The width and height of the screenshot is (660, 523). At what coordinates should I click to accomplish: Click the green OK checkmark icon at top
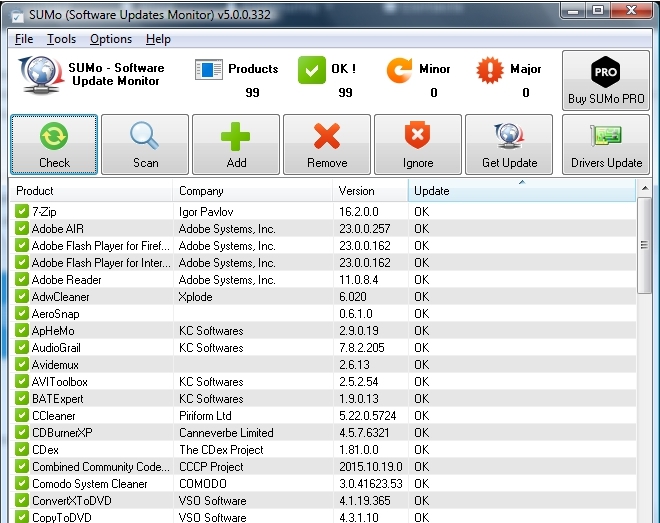coord(311,70)
